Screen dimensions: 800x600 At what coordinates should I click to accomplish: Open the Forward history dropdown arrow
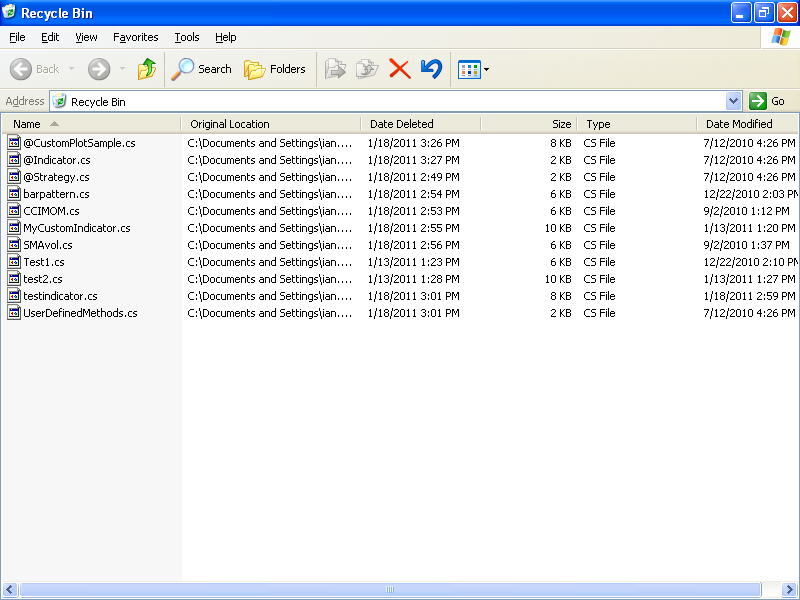(122, 69)
